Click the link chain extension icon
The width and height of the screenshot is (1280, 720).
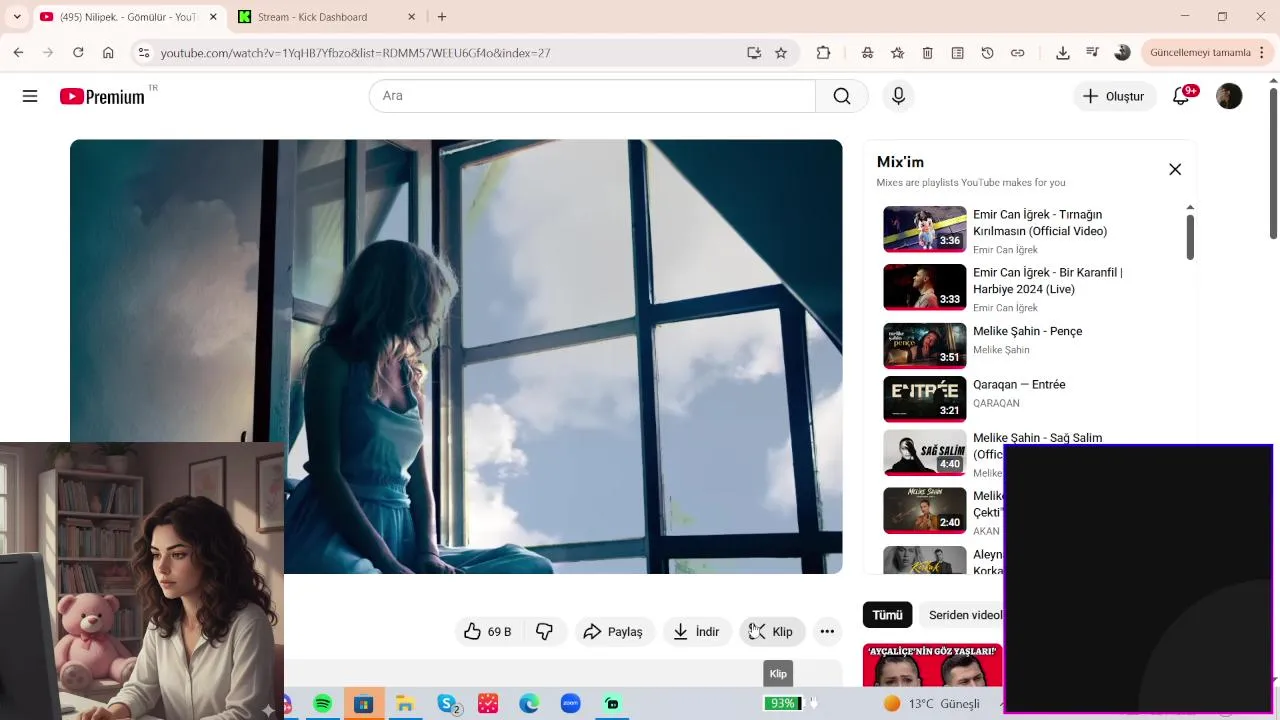point(1017,53)
